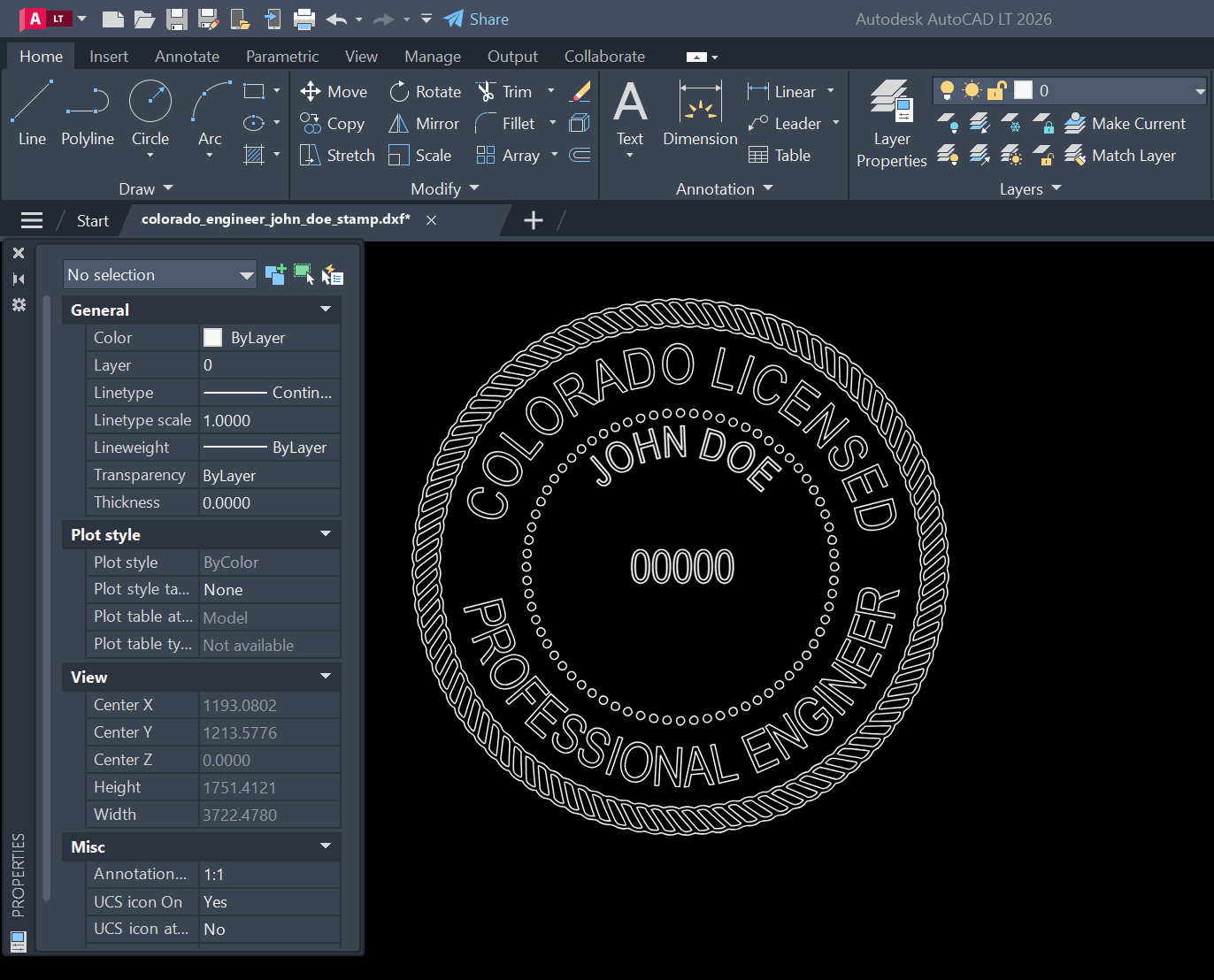Insert multiline Text tool

coord(630,113)
